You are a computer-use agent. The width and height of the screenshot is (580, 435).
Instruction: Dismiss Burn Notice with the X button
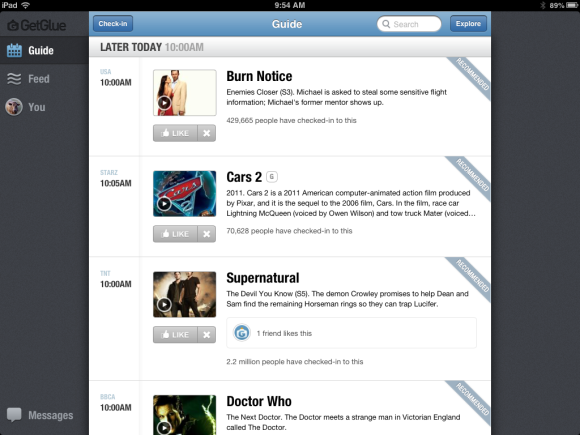pyautogui.click(x=207, y=133)
